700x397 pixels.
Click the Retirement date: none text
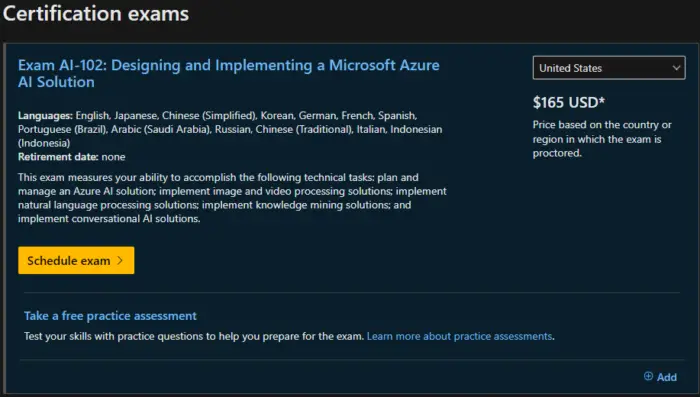tap(71, 157)
